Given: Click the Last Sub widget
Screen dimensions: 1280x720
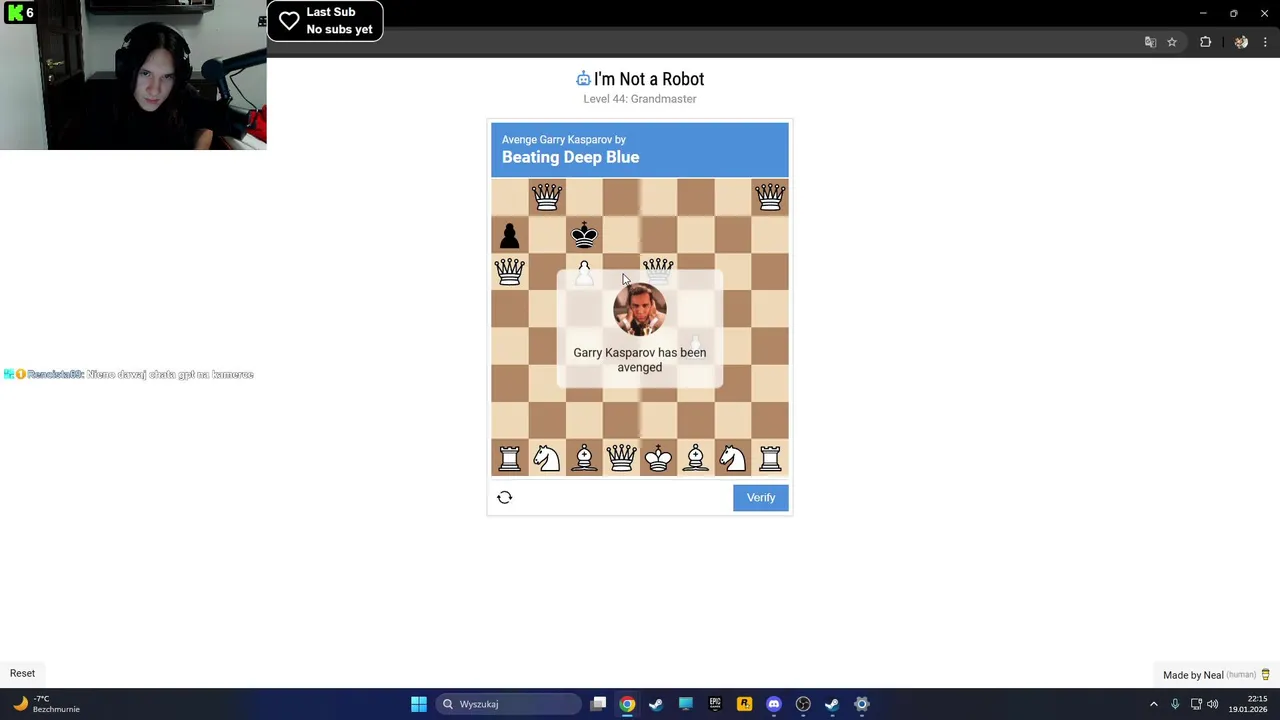Looking at the screenshot, I should (x=325, y=21).
